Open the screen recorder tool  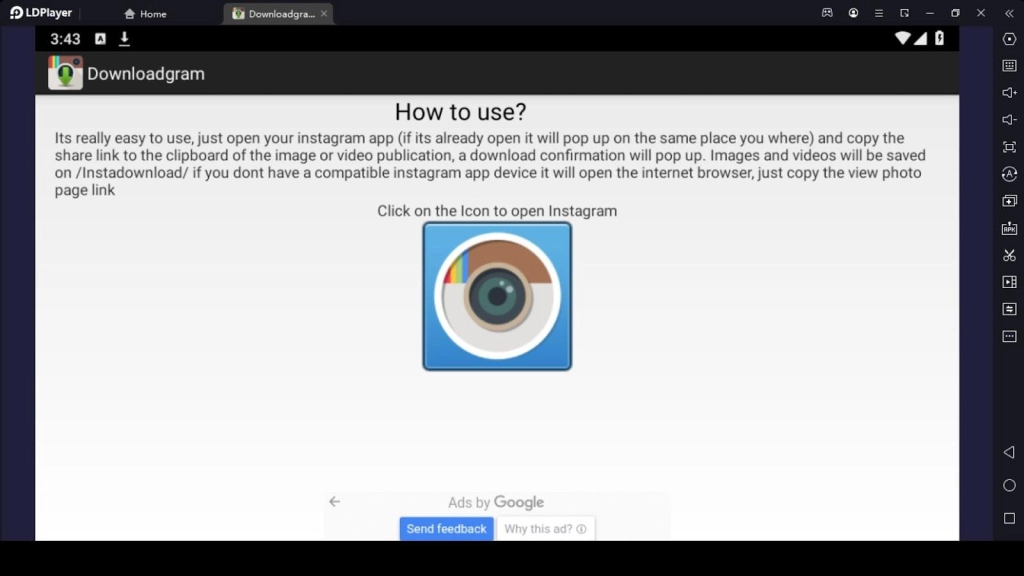[x=1009, y=282]
